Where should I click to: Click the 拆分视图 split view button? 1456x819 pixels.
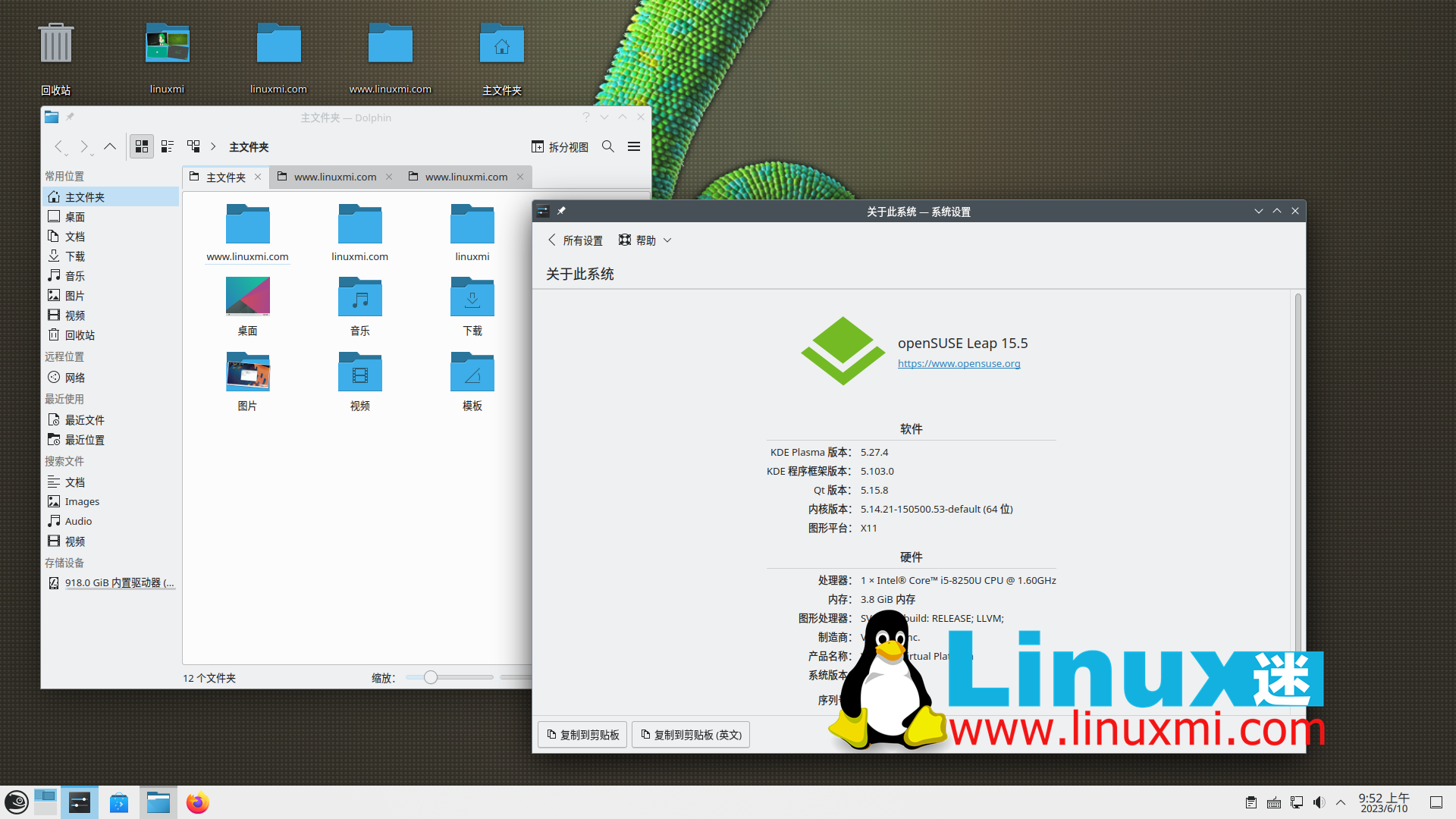coord(560,146)
